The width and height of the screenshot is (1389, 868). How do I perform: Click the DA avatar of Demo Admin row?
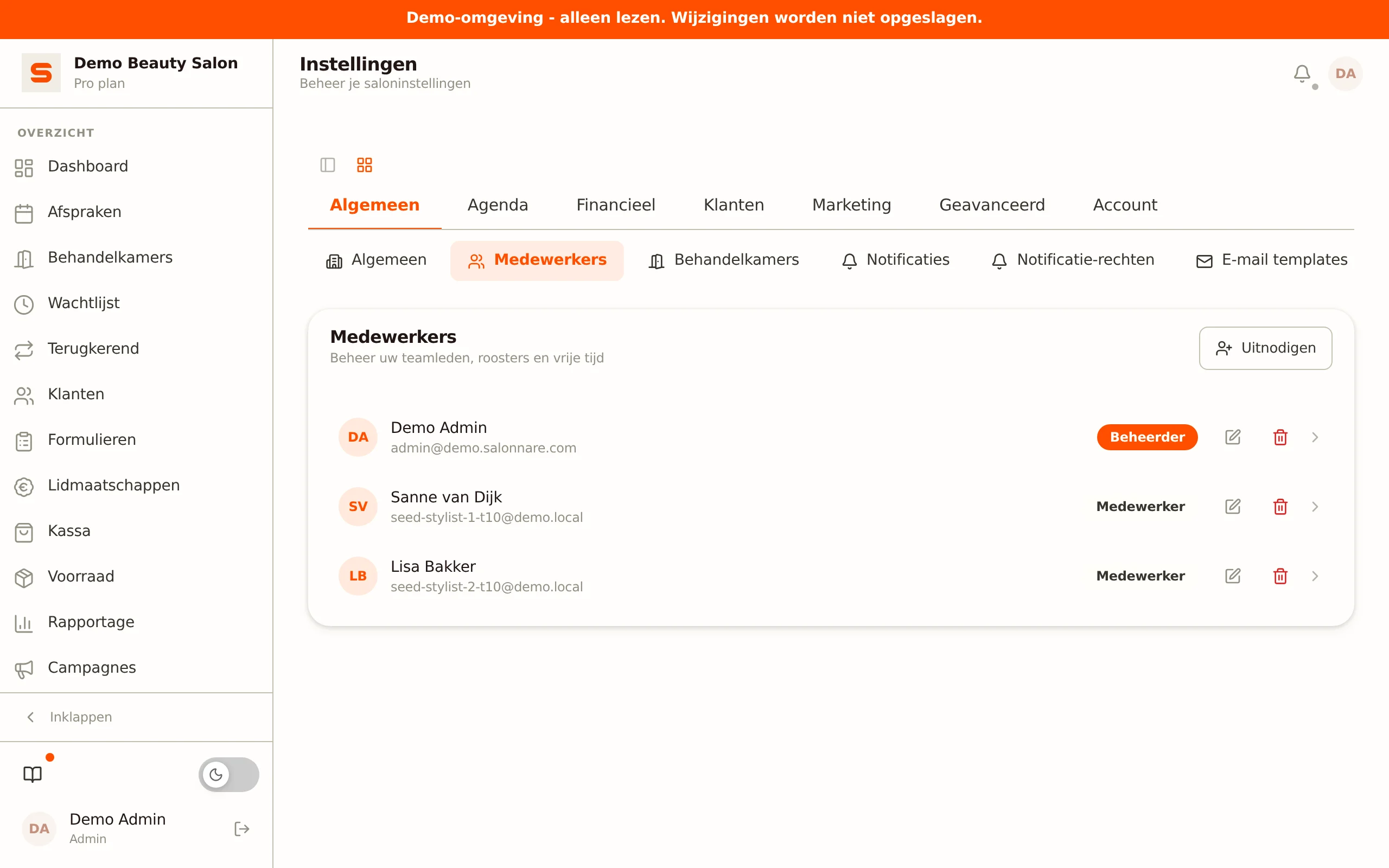tap(358, 437)
